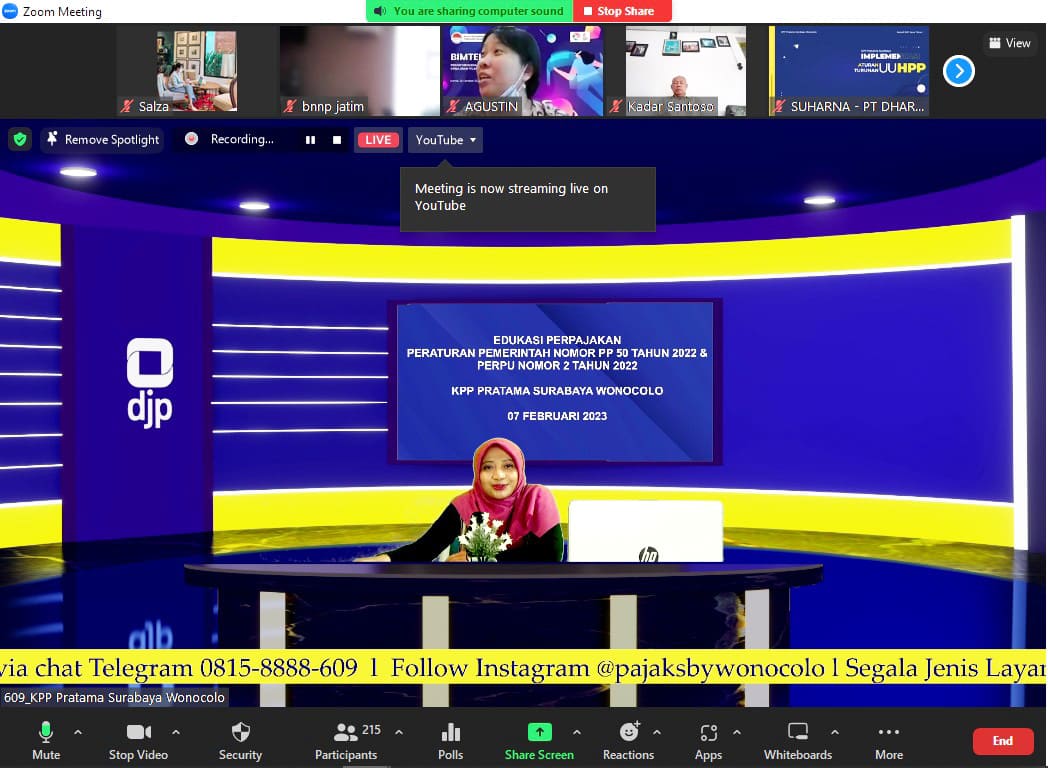
Task: Expand video options arrow beside Stop Video
Action: pyautogui.click(x=187, y=732)
